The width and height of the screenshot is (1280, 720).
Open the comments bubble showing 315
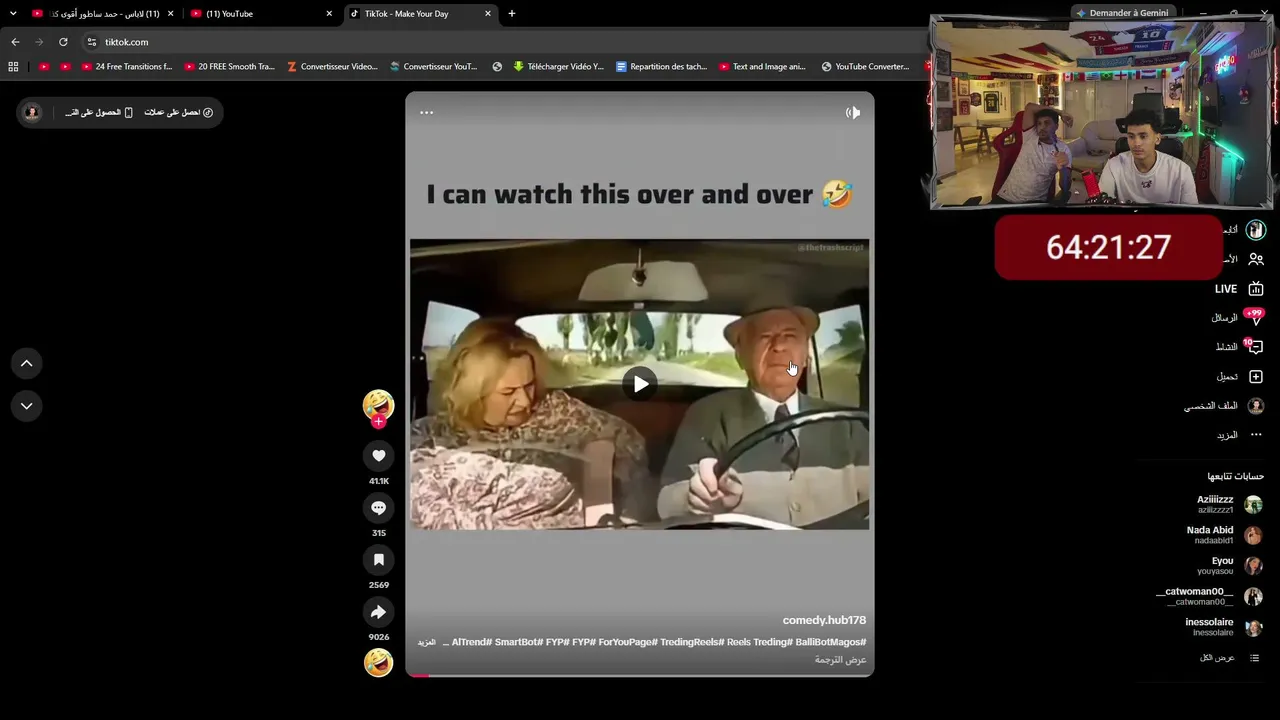pos(378,508)
